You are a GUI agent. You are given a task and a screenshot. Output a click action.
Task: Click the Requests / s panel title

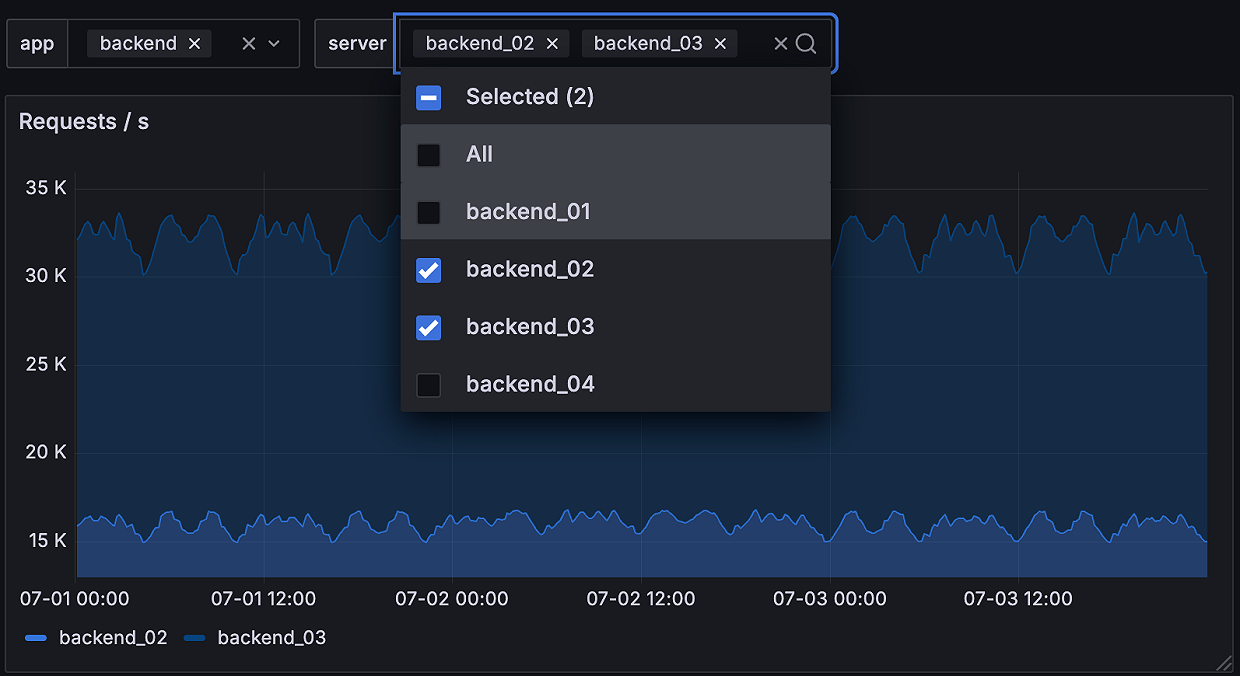84,121
